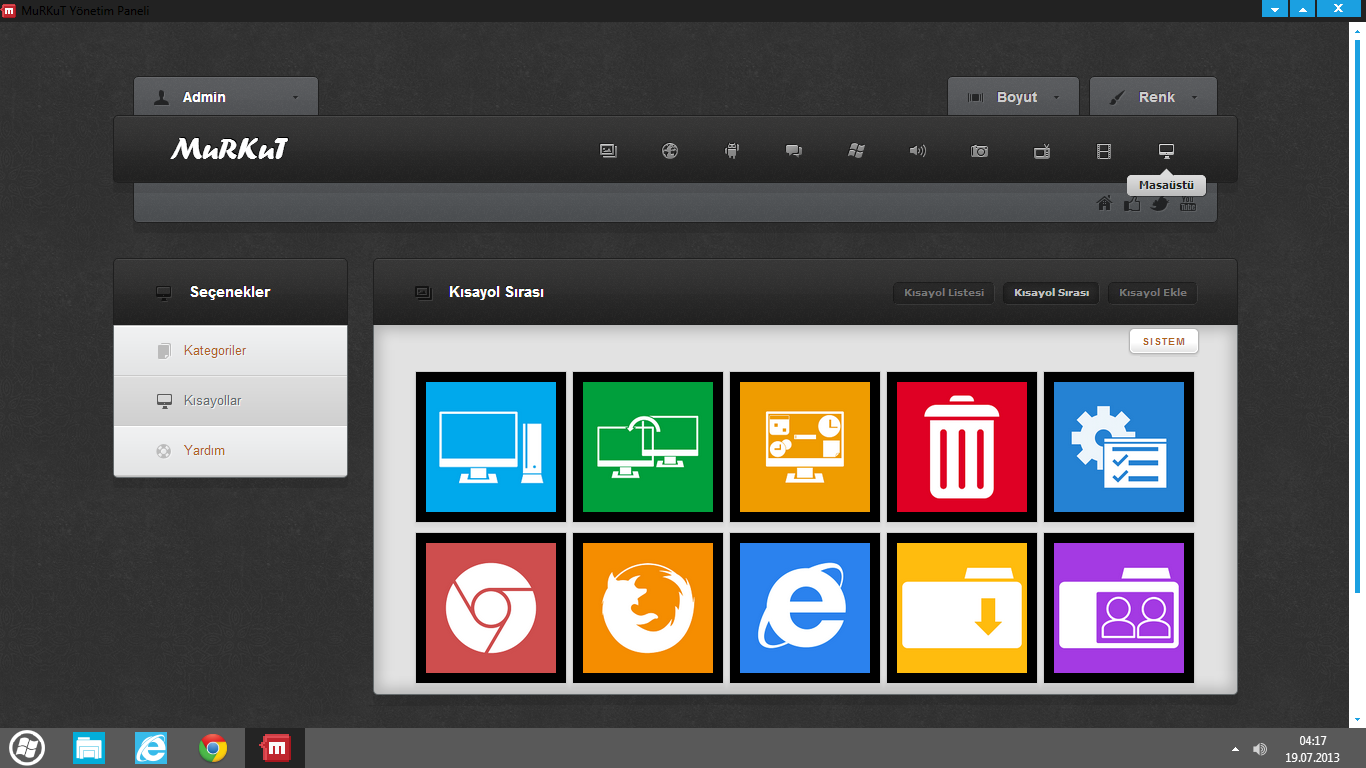This screenshot has height=768, width=1366.
Task: Open the globe icon in top navigation
Action: 670,151
